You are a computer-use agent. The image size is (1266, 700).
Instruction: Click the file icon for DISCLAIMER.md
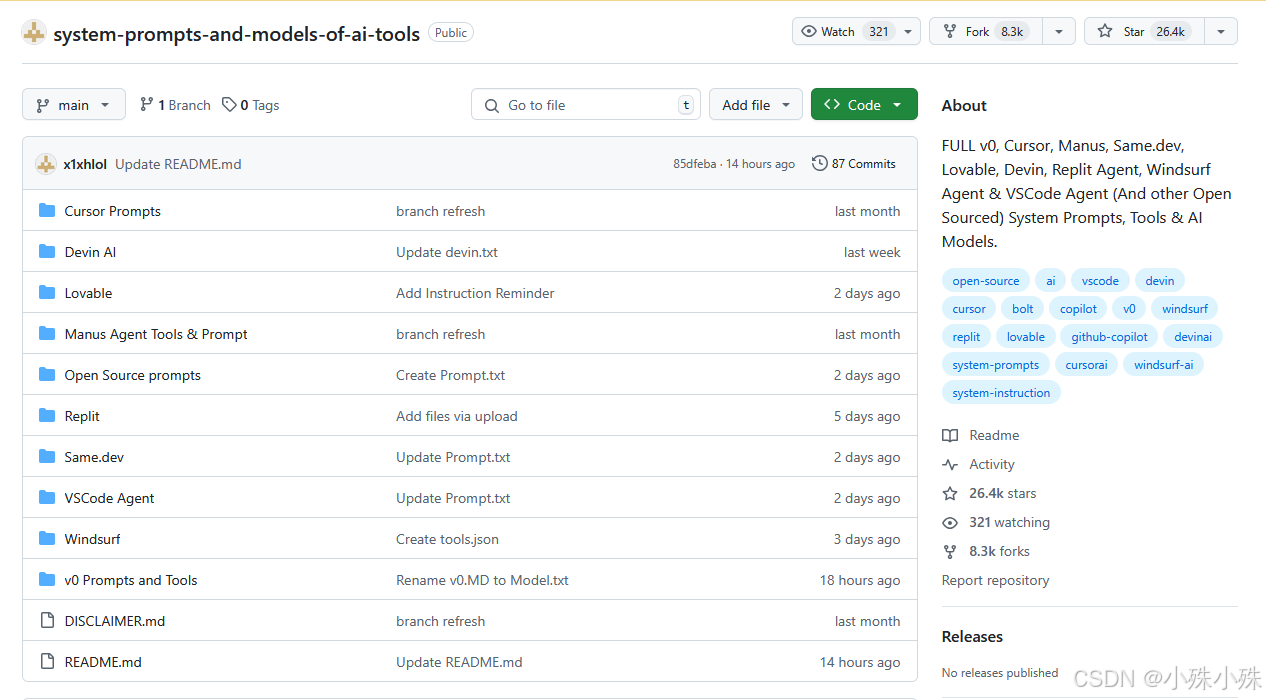pos(47,621)
